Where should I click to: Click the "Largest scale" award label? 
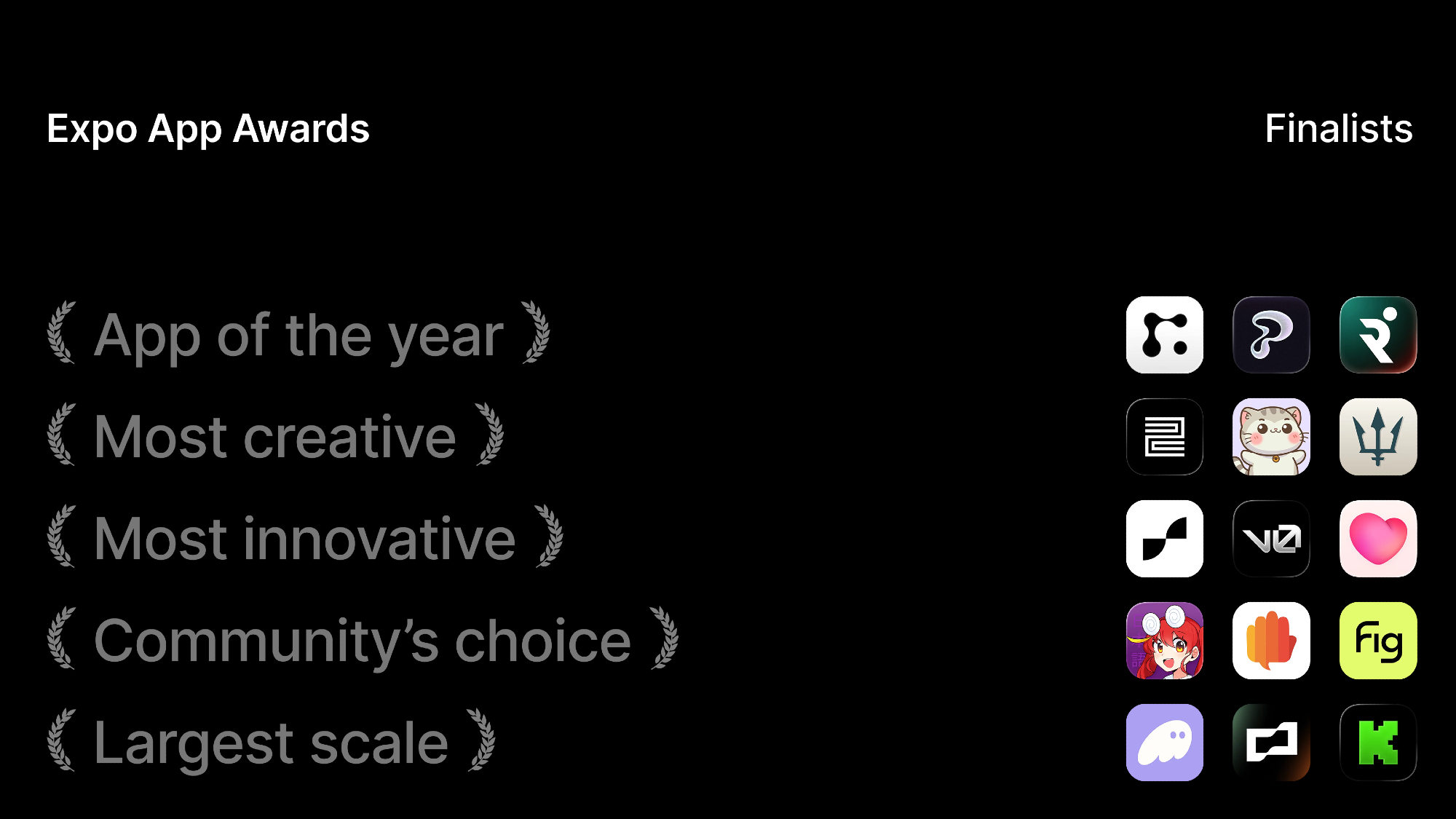click(x=271, y=743)
